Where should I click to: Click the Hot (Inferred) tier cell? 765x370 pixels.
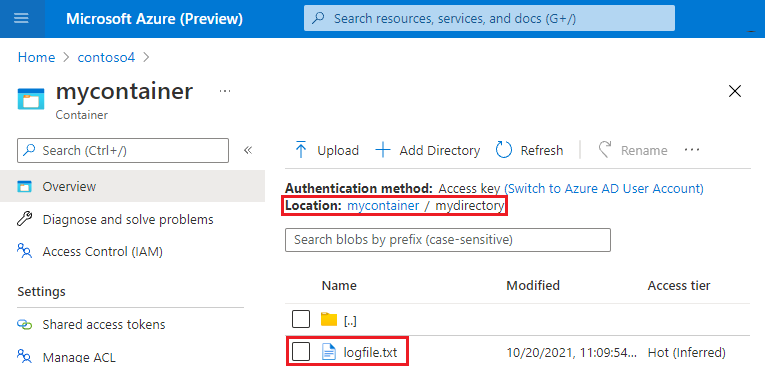(x=686, y=352)
